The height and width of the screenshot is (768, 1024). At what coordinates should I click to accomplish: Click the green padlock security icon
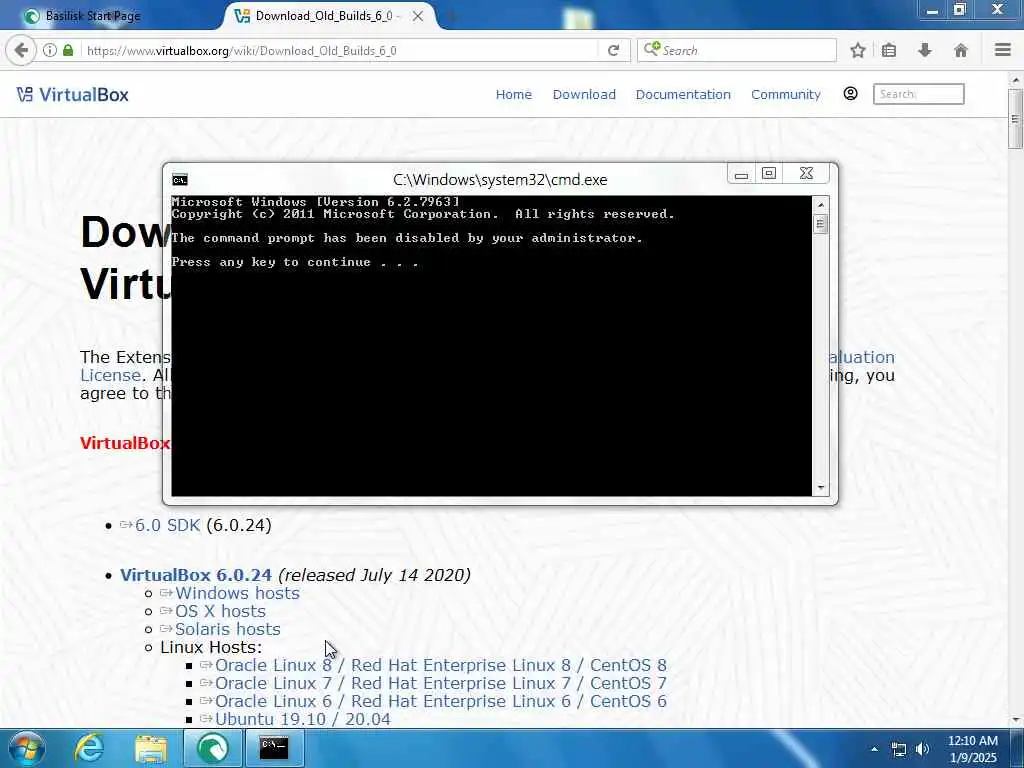pos(68,50)
